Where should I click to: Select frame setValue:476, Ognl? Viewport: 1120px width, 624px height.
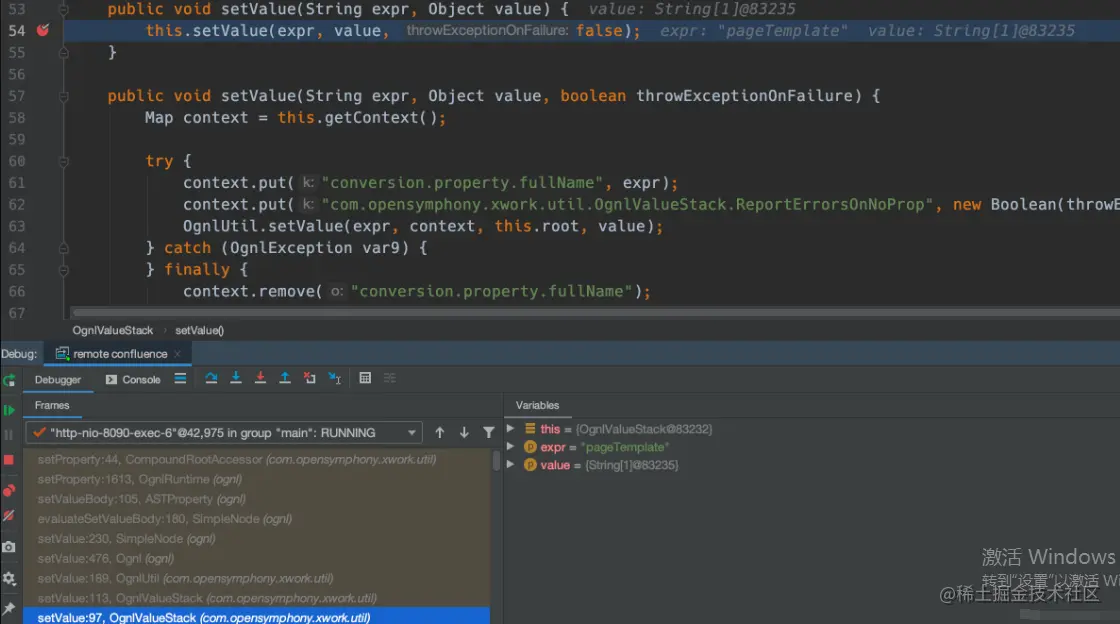pos(257,558)
